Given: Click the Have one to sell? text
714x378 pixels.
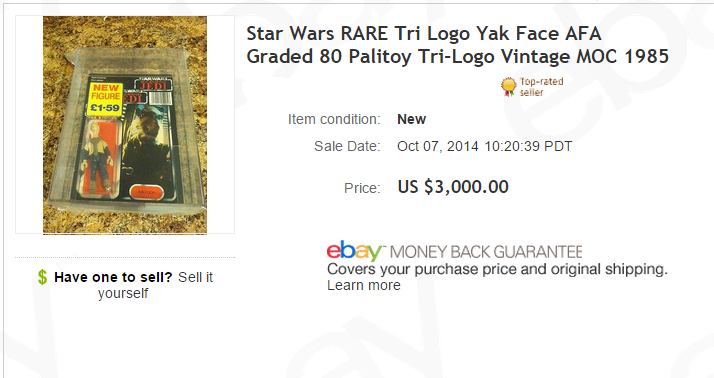Looking at the screenshot, I should pyautogui.click(x=113, y=277).
